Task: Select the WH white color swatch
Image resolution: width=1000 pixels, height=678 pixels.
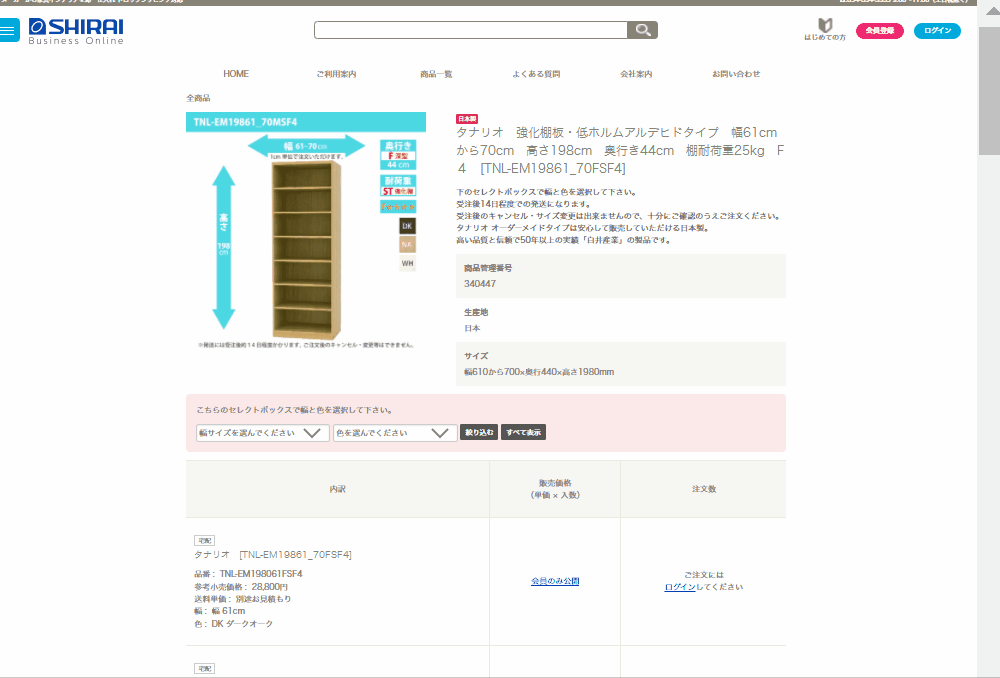Action: pos(407,263)
